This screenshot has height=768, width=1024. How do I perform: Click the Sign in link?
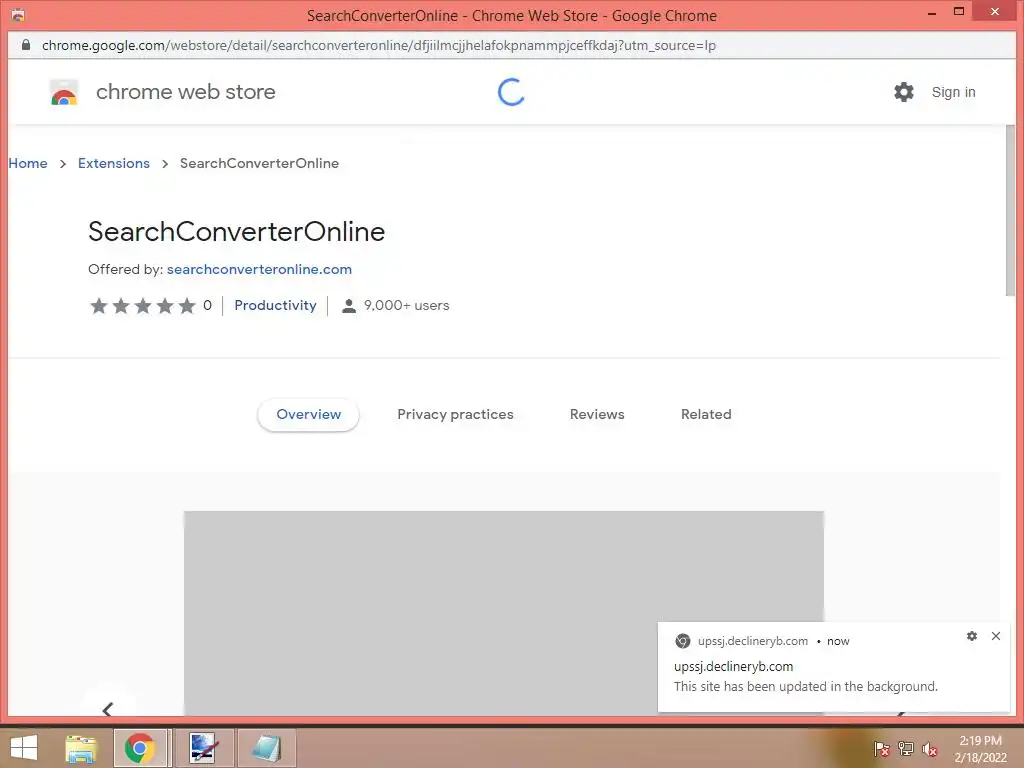(953, 92)
